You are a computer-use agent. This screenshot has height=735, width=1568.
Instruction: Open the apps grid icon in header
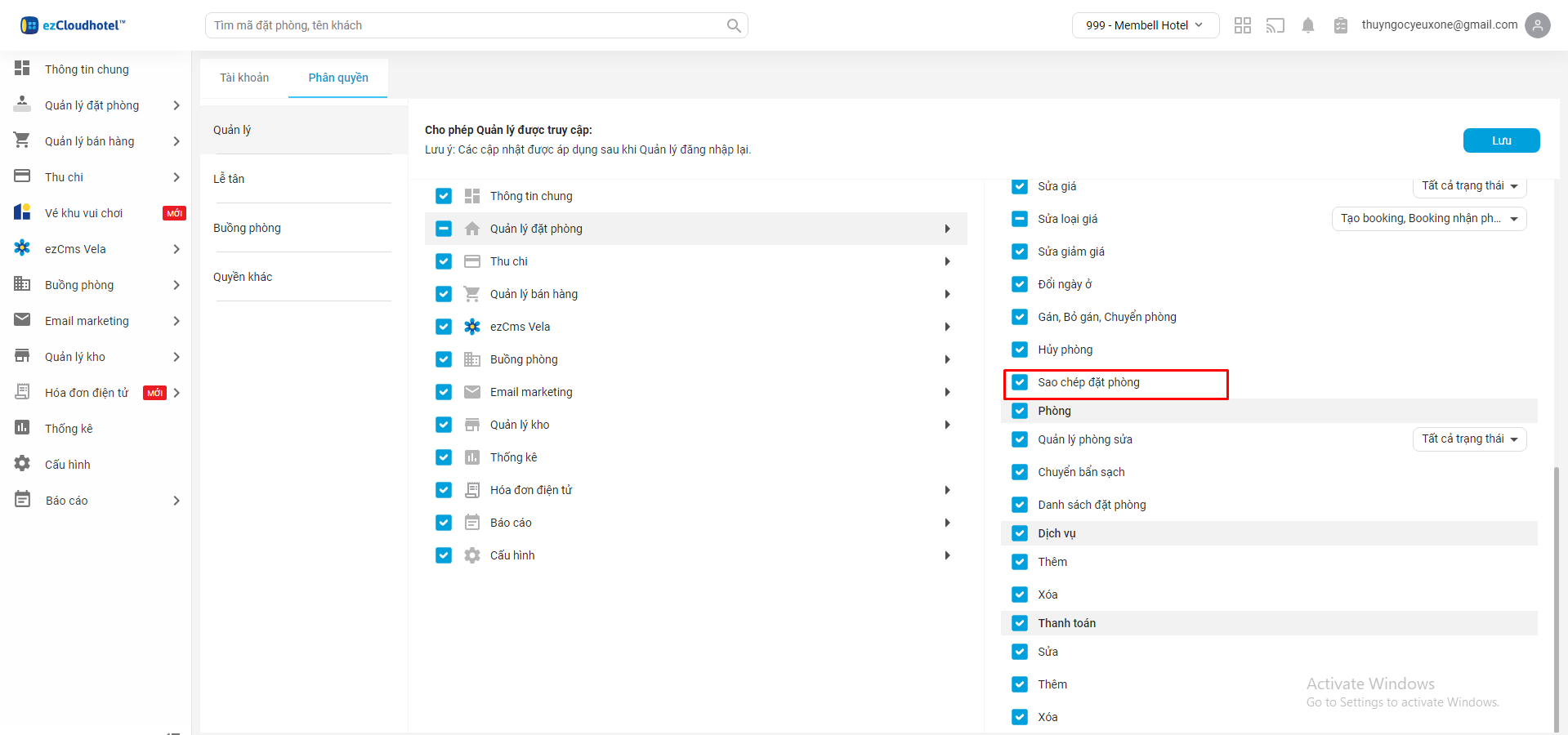click(x=1242, y=25)
